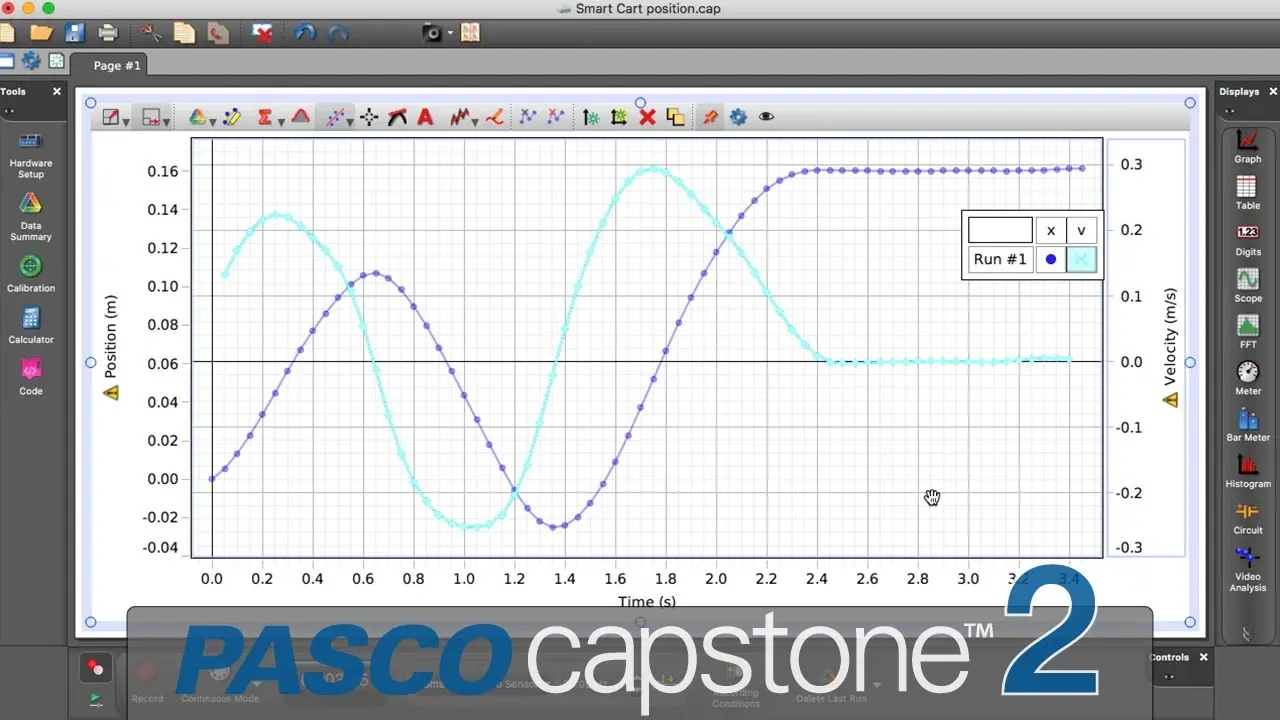Close the Controls panel

pos(1204,657)
